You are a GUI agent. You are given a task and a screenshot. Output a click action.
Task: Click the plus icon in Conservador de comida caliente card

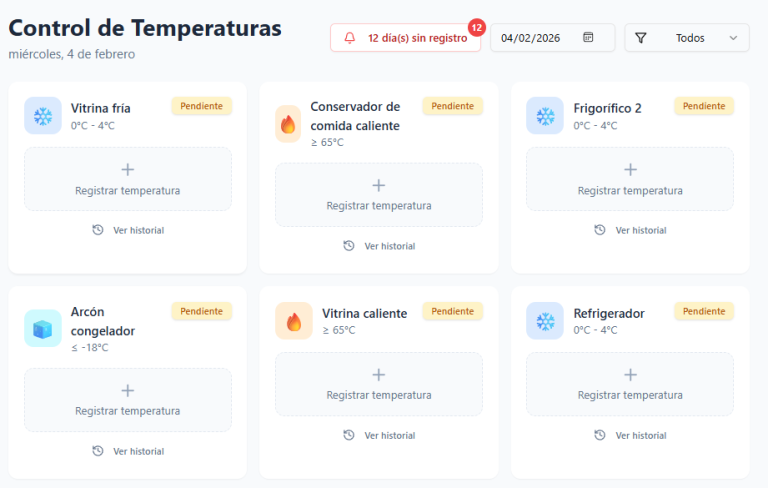click(379, 185)
